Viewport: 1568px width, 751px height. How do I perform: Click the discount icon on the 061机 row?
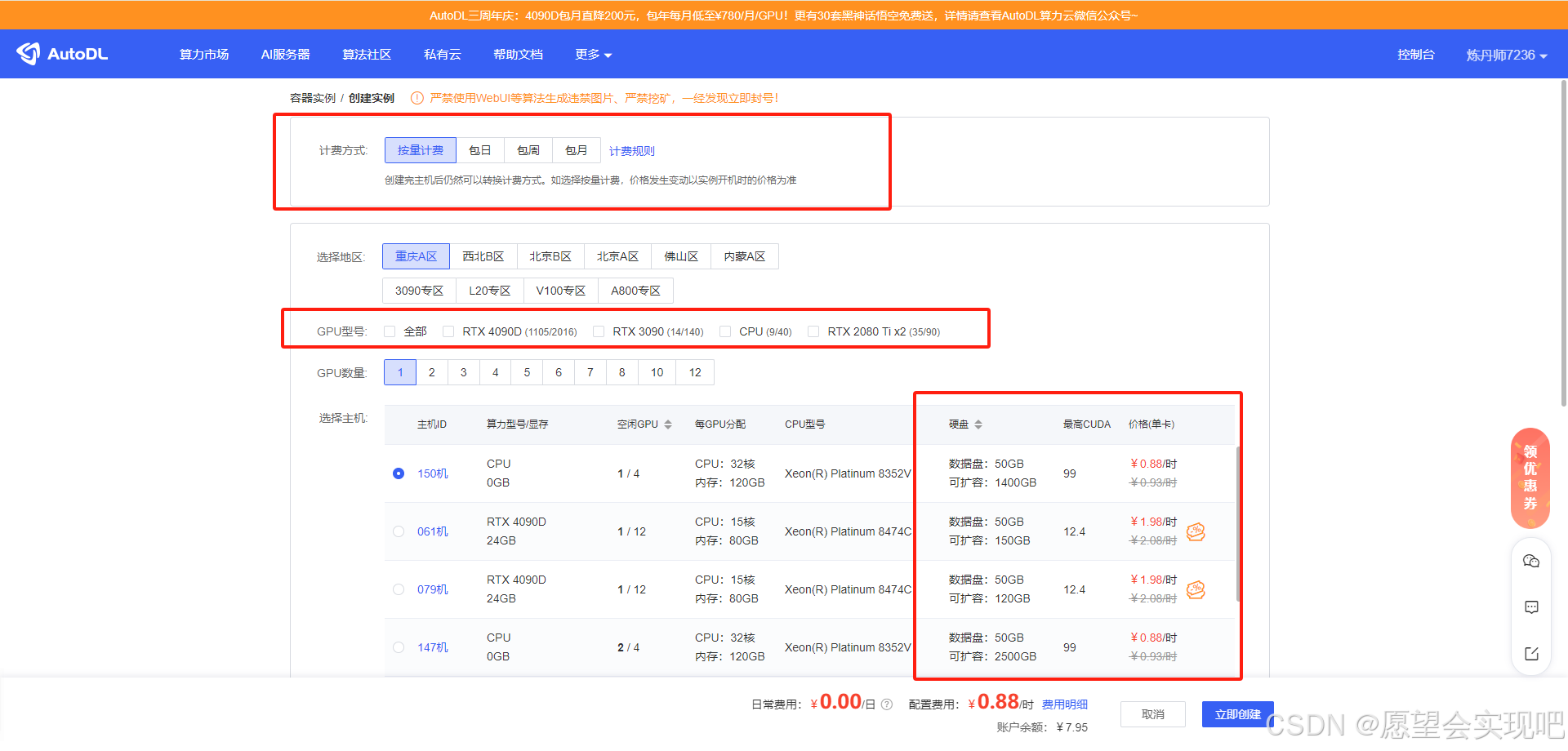coord(1196,531)
